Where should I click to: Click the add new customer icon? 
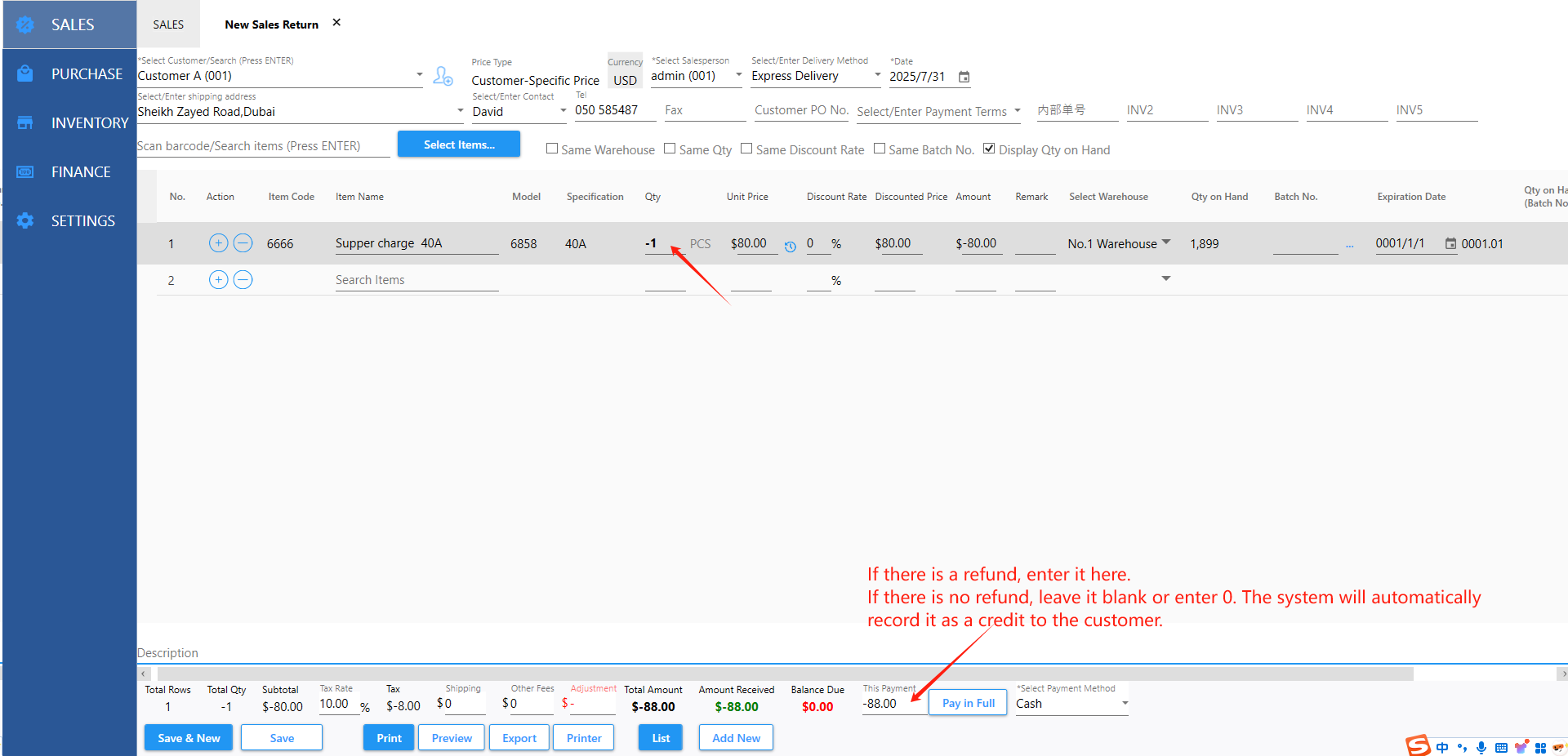click(x=443, y=76)
